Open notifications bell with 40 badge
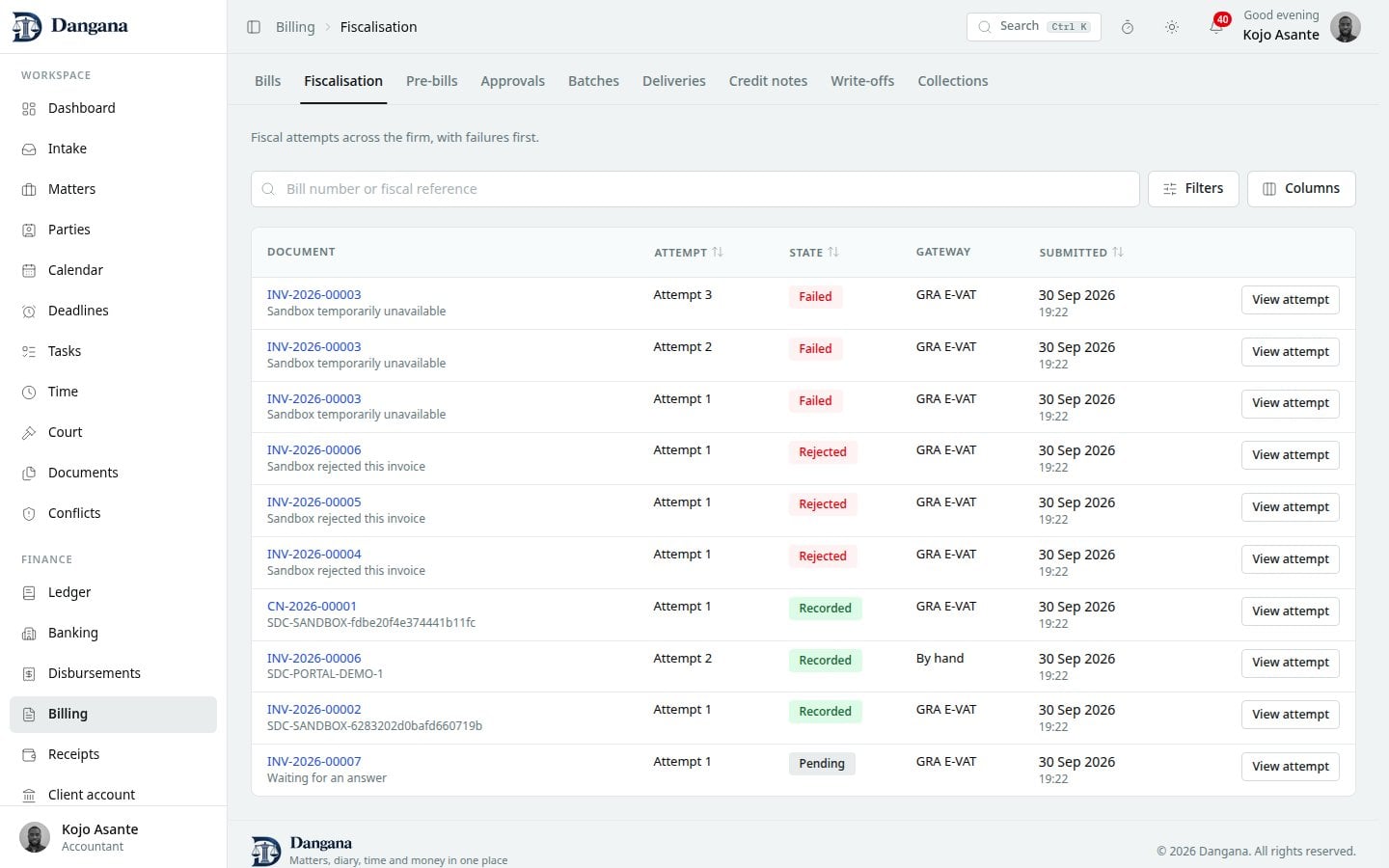Viewport: 1389px width, 868px height. coord(1216,27)
